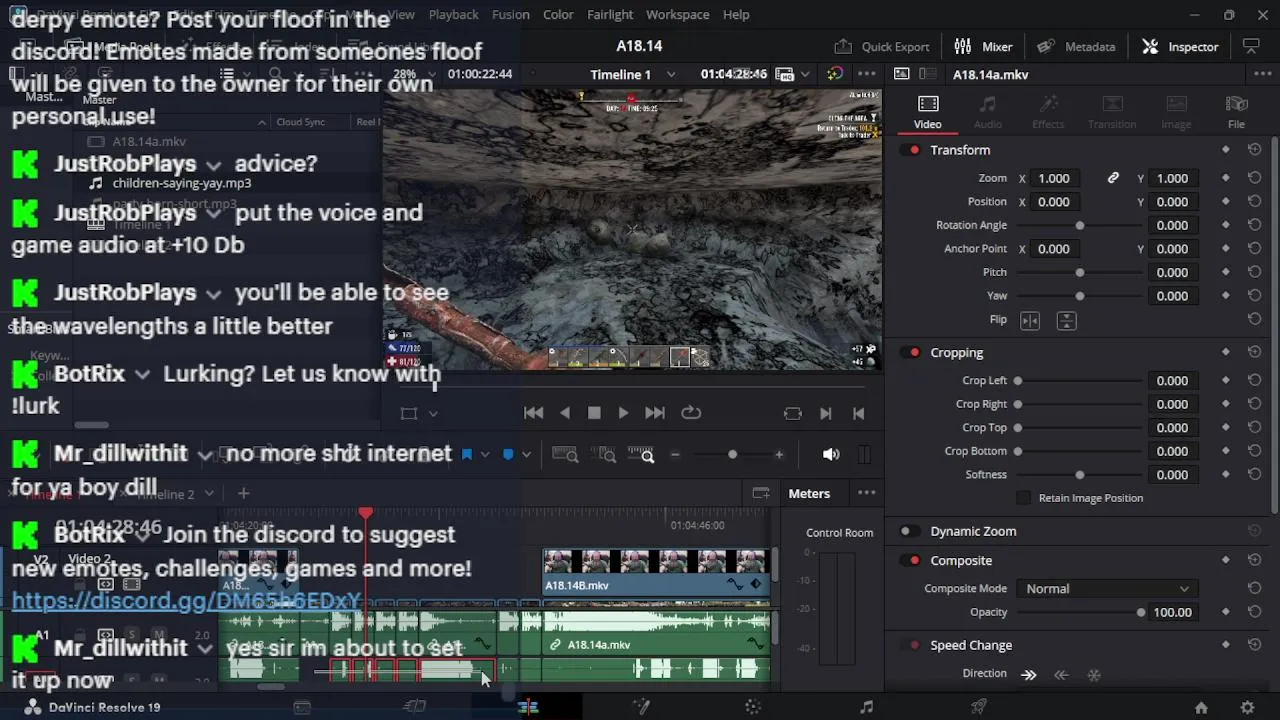Click the blue flag icon

coord(467,454)
